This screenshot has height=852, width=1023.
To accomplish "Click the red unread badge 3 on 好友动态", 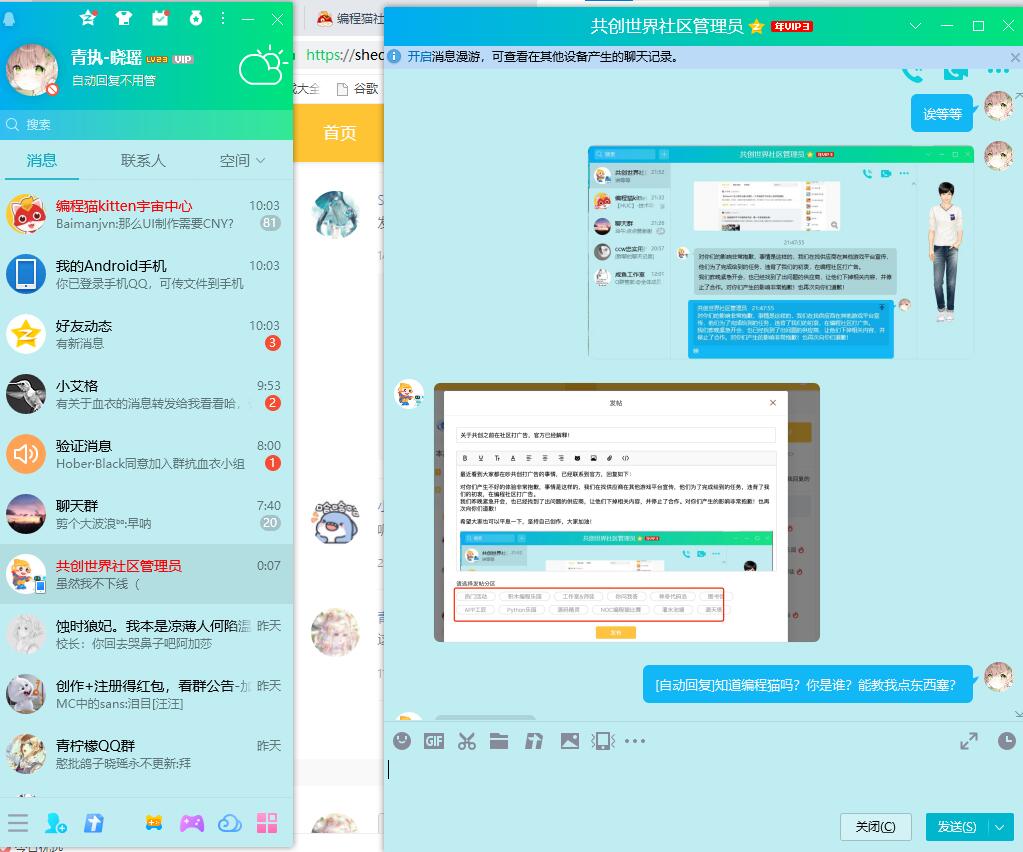I will point(273,343).
